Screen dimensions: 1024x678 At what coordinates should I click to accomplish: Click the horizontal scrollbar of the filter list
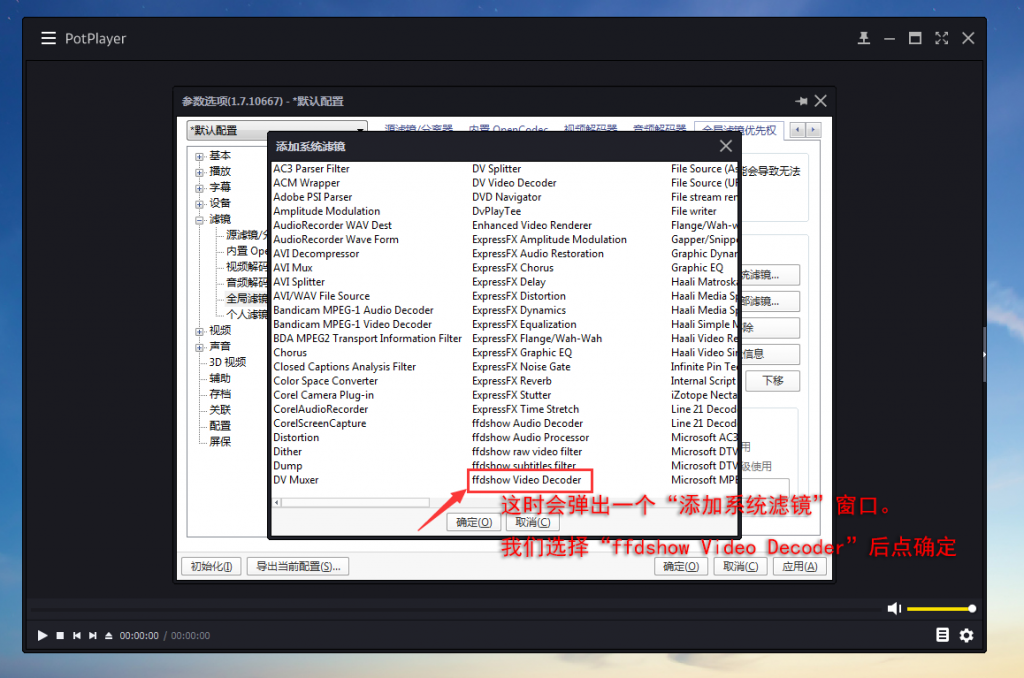[356, 502]
